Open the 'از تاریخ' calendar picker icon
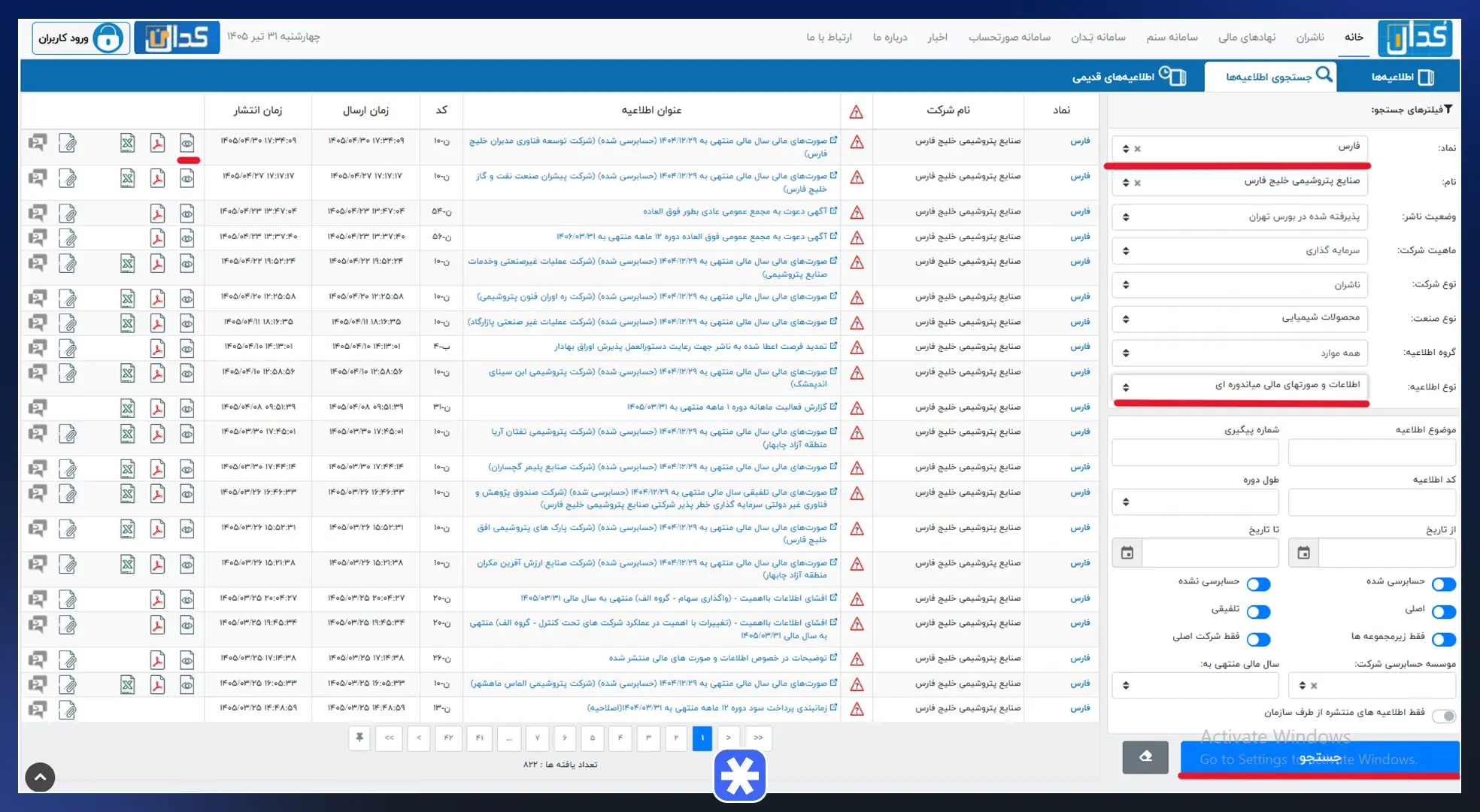Image resolution: width=1480 pixels, height=812 pixels. click(x=1304, y=553)
